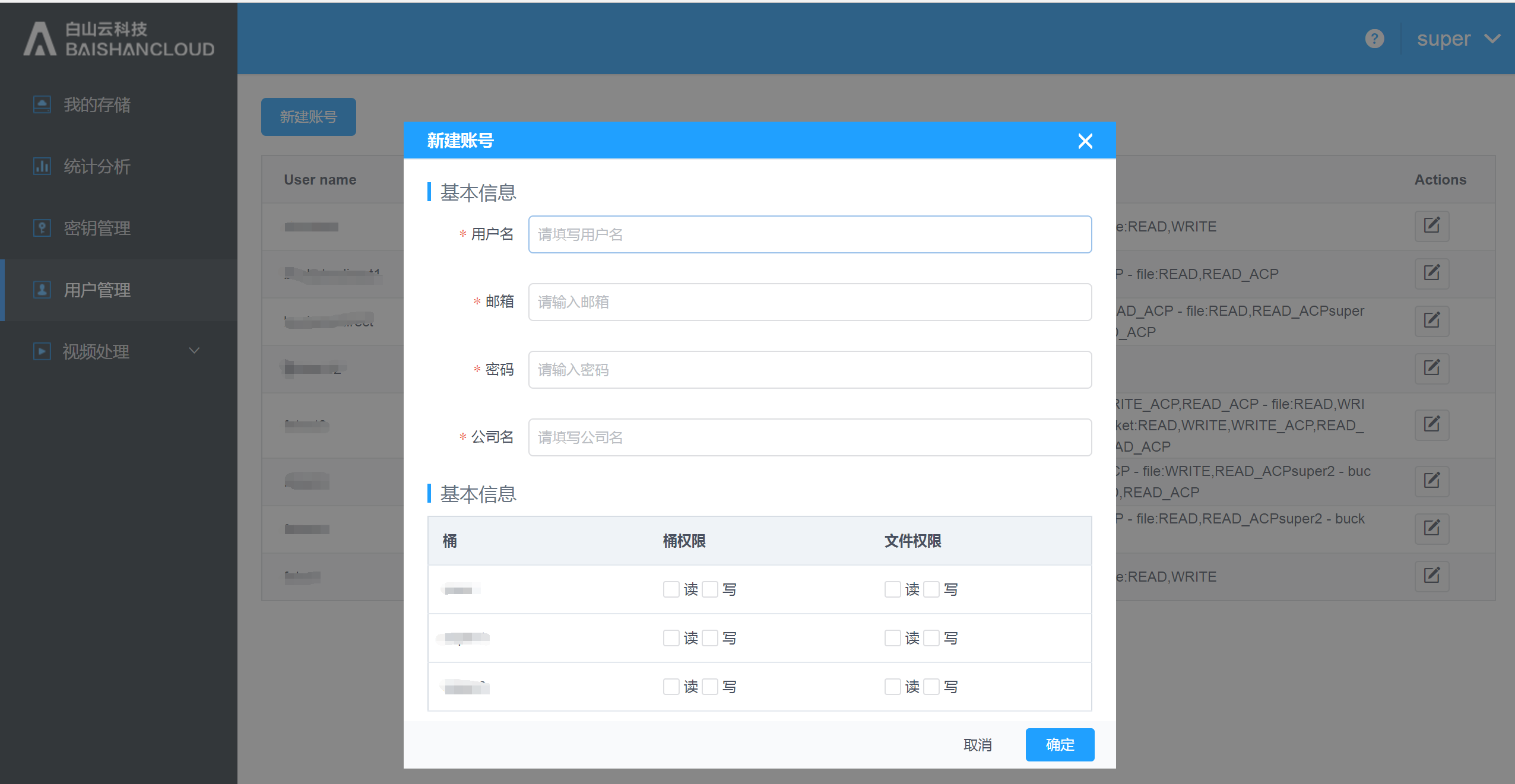1515x784 pixels.
Task: Click the 视频处理 play icon
Action: pos(42,351)
